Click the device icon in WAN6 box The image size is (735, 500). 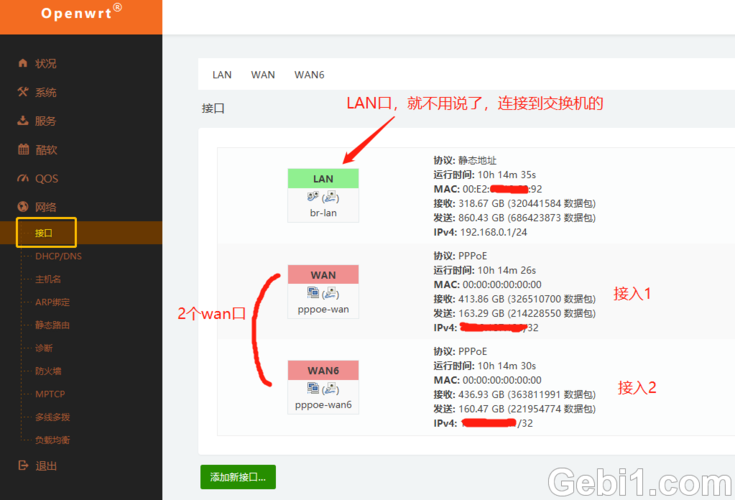[x=313, y=388]
